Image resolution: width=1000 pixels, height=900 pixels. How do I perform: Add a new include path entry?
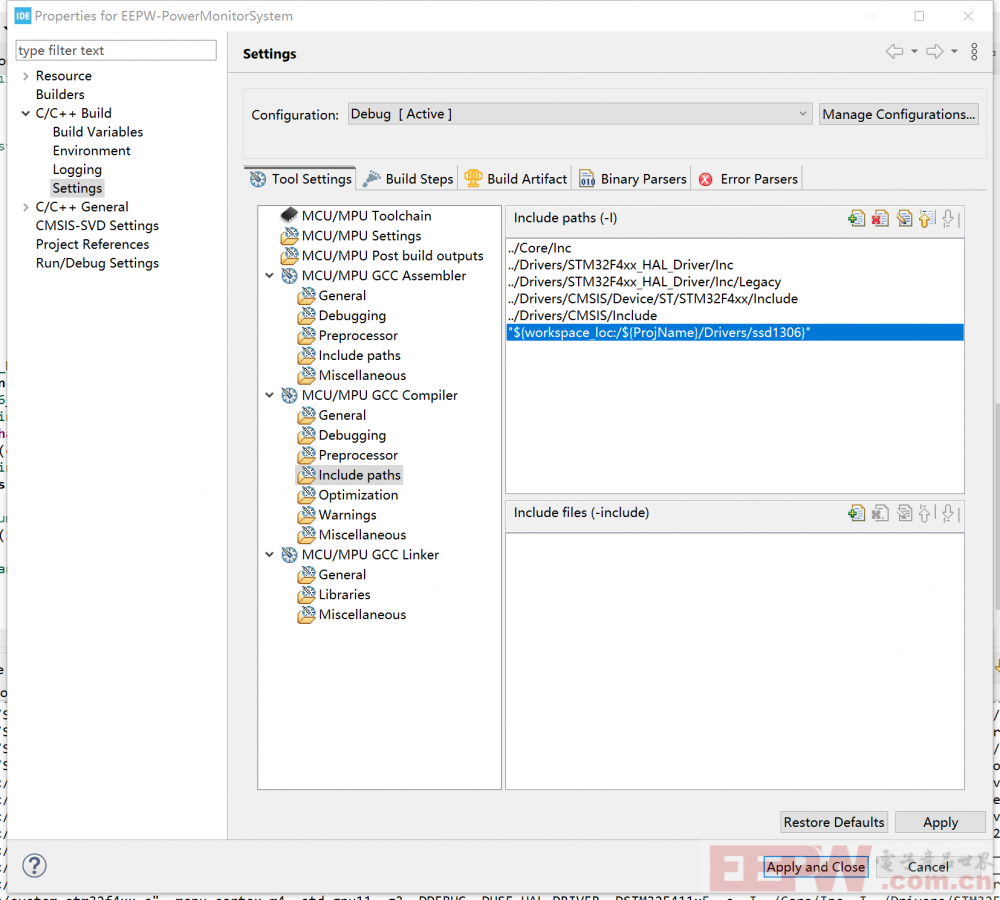(x=857, y=218)
